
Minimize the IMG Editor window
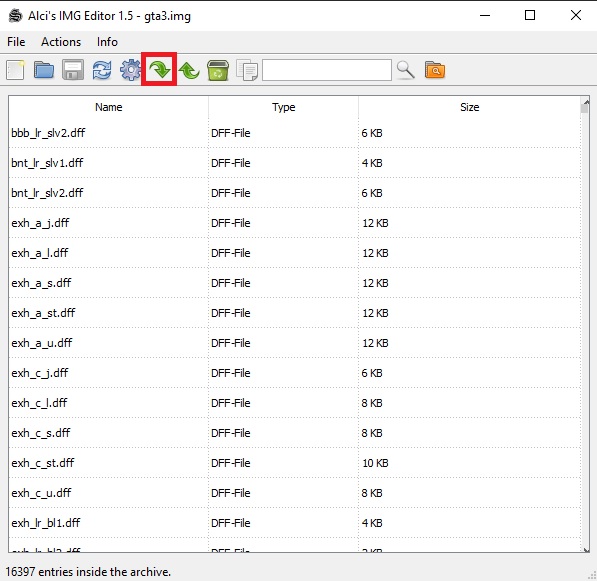[x=485, y=16]
